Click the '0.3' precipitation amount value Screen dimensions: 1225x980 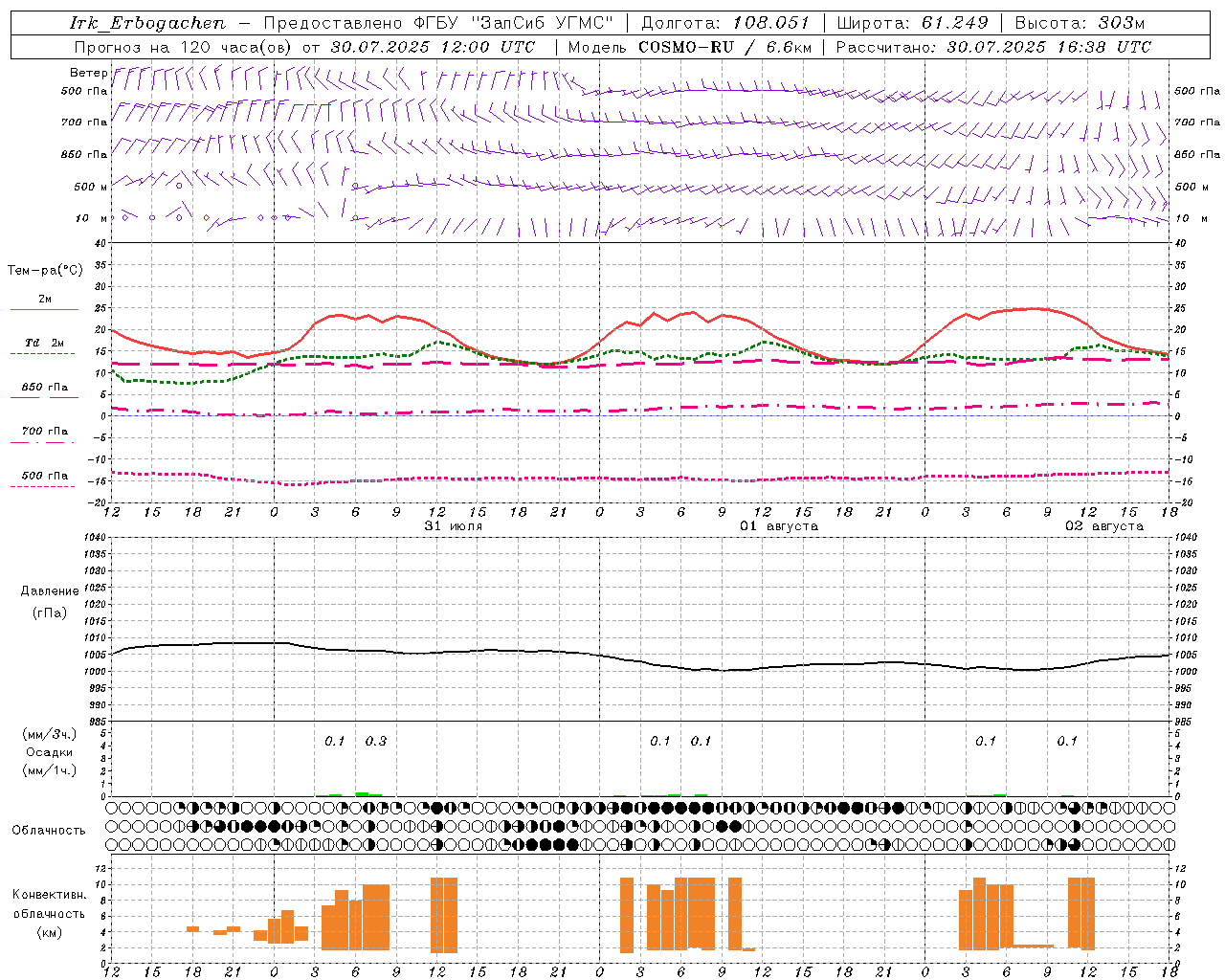(x=376, y=741)
